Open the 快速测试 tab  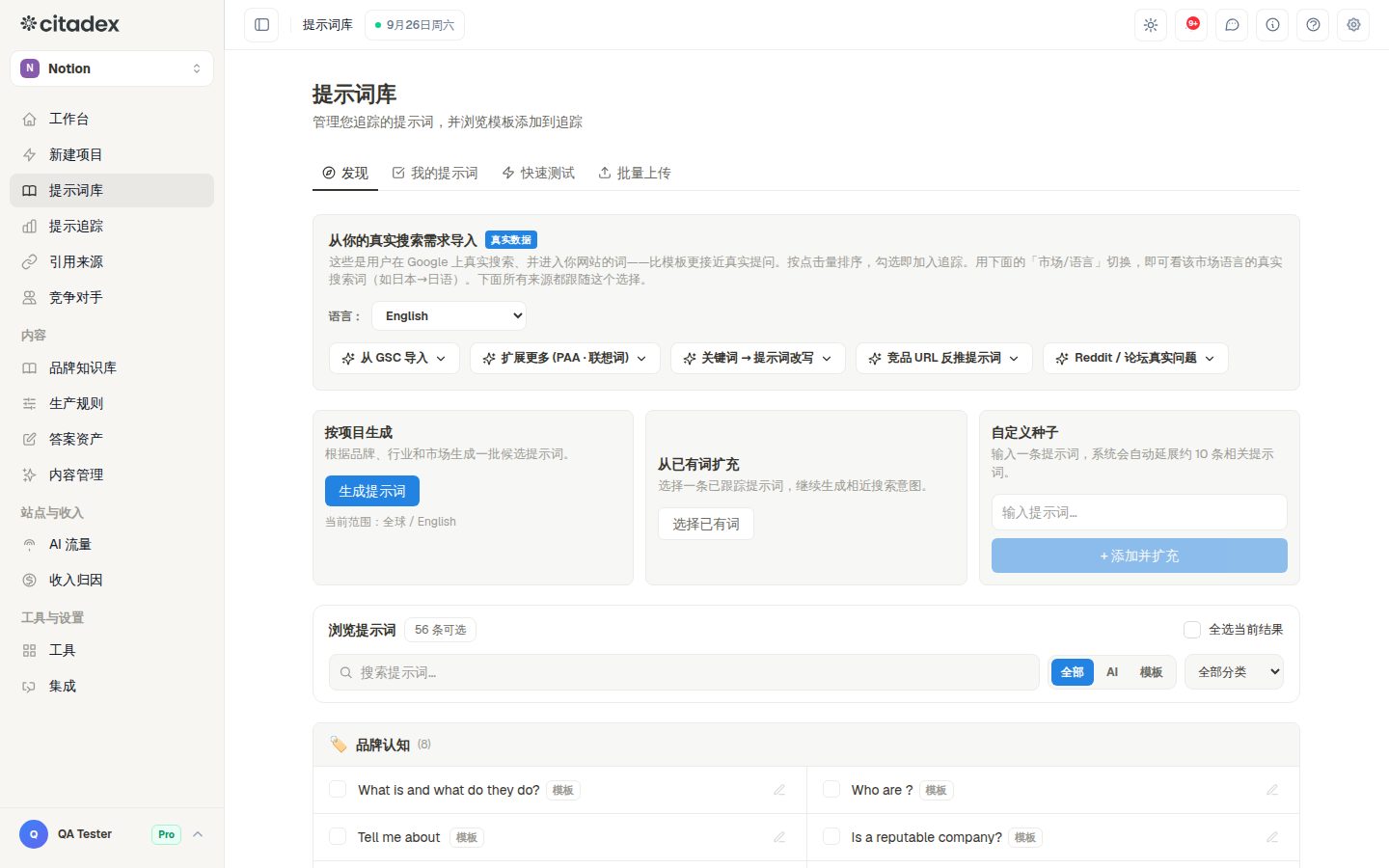point(538,173)
